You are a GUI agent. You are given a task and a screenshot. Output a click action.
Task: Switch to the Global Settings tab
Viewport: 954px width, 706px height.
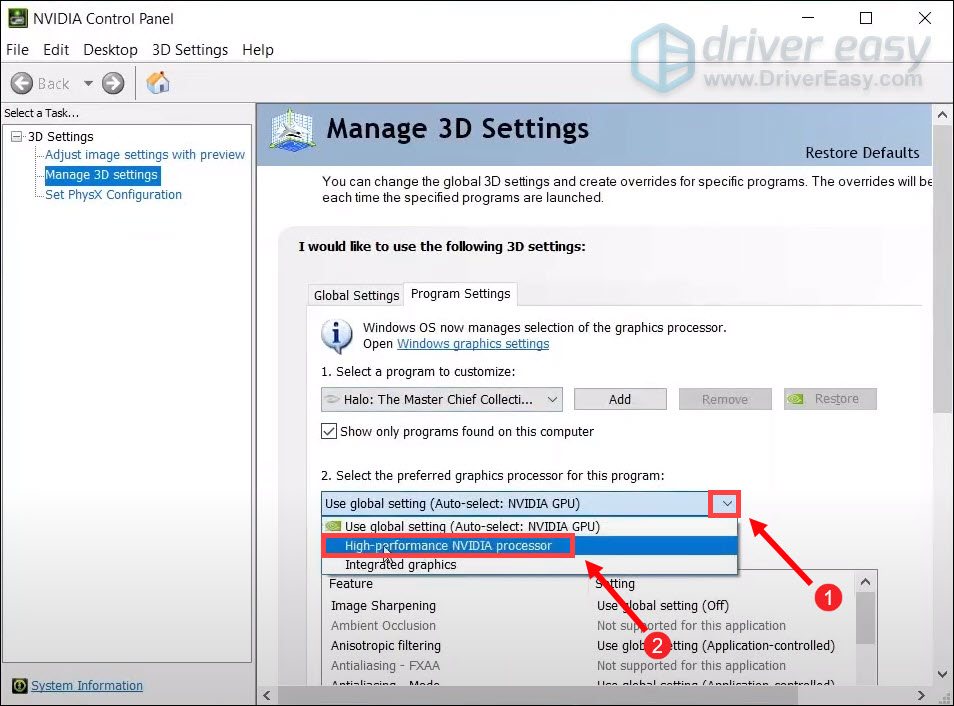point(356,295)
